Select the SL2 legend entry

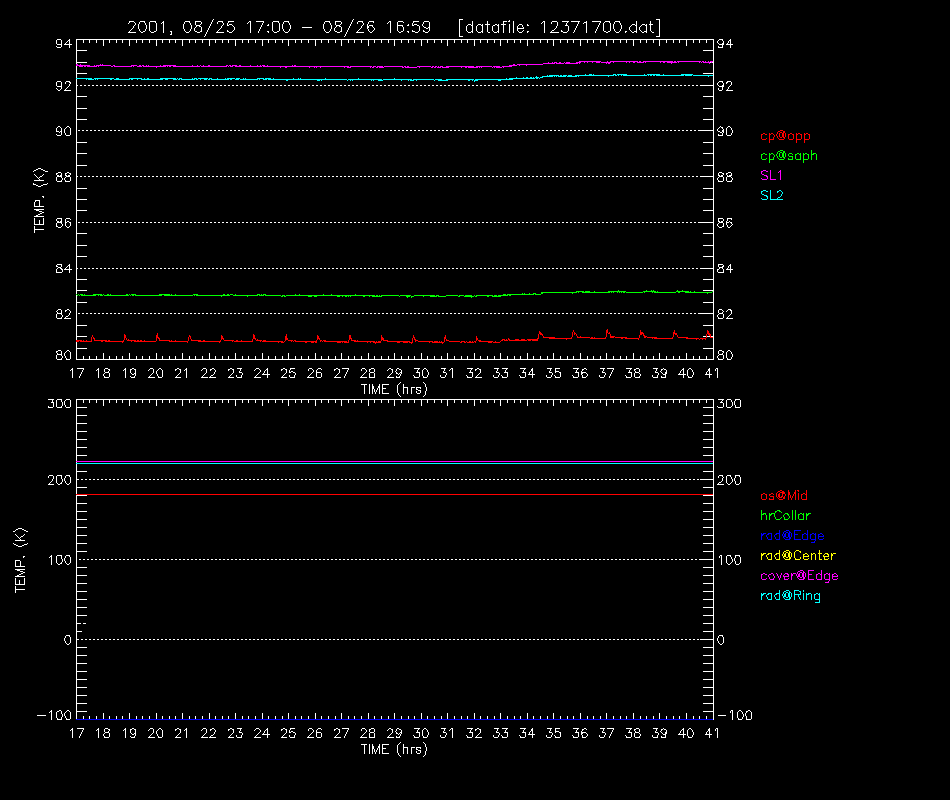771,196
